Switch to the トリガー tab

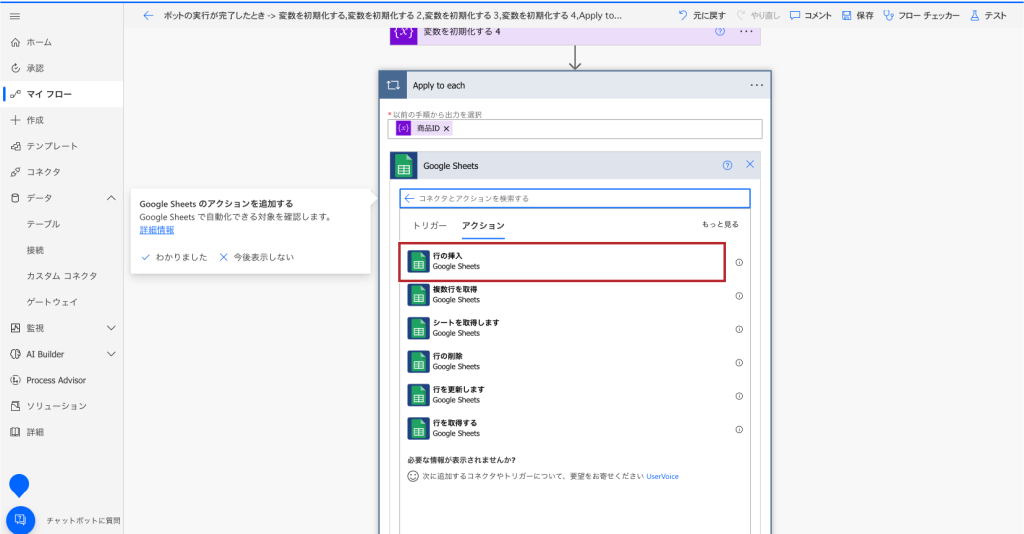pos(430,226)
